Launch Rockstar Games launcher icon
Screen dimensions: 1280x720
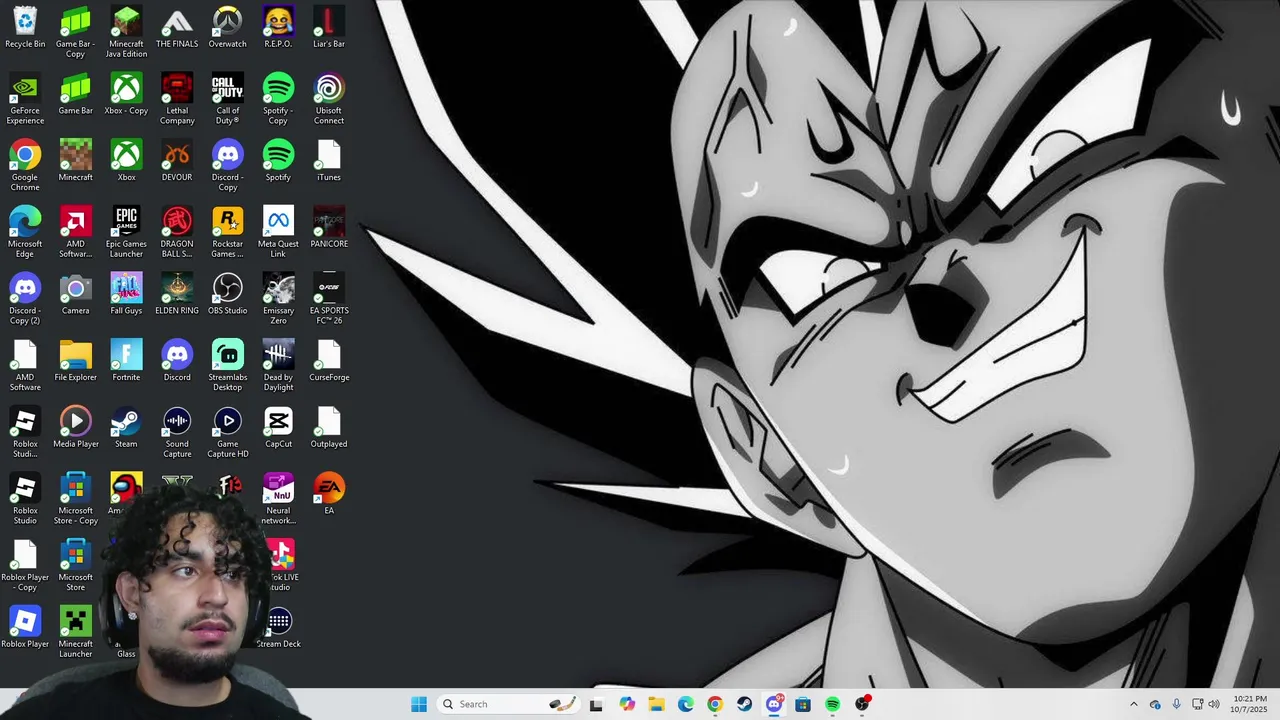[227, 232]
